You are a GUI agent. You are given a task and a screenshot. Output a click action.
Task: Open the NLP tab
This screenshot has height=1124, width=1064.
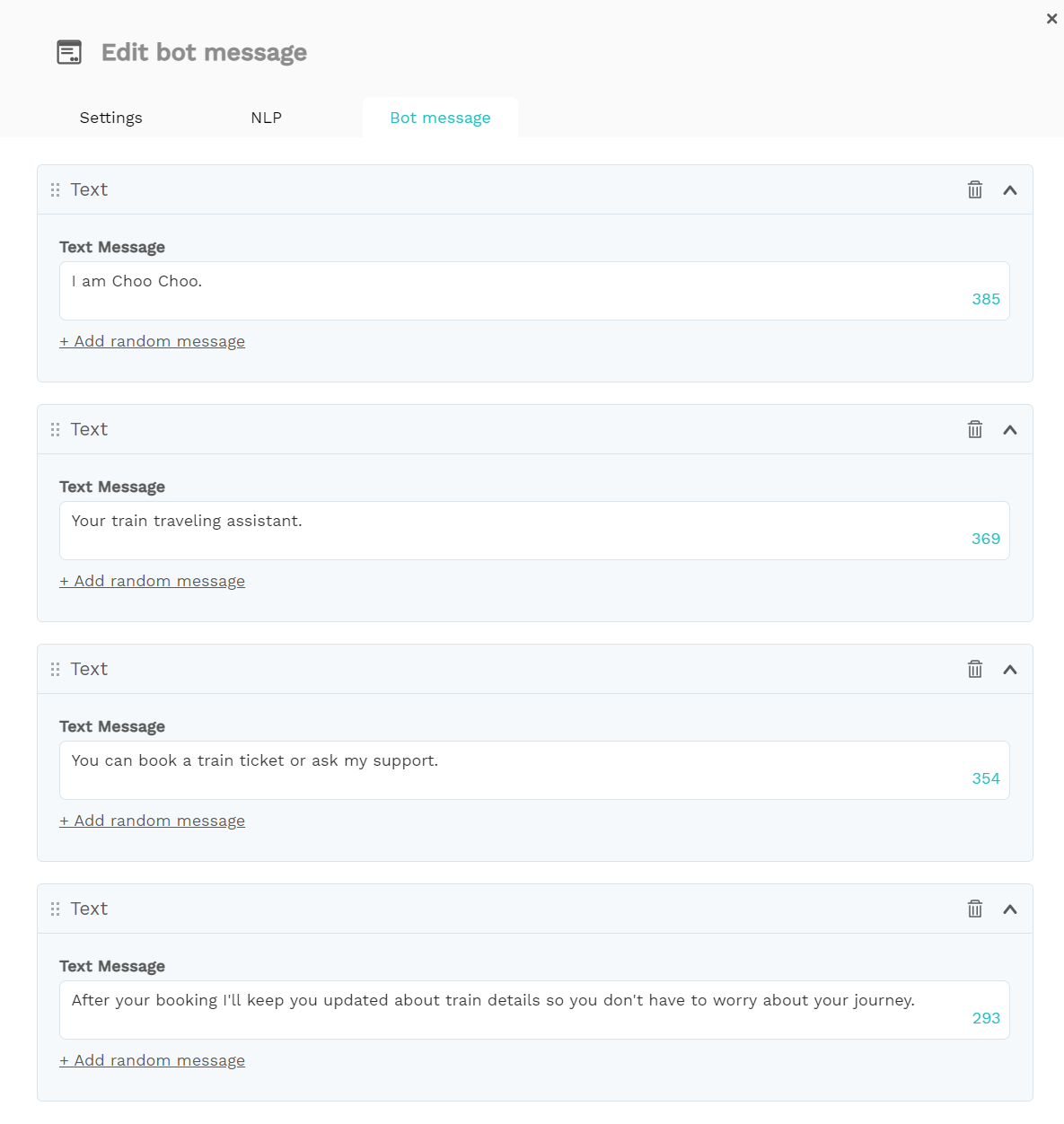click(x=267, y=118)
